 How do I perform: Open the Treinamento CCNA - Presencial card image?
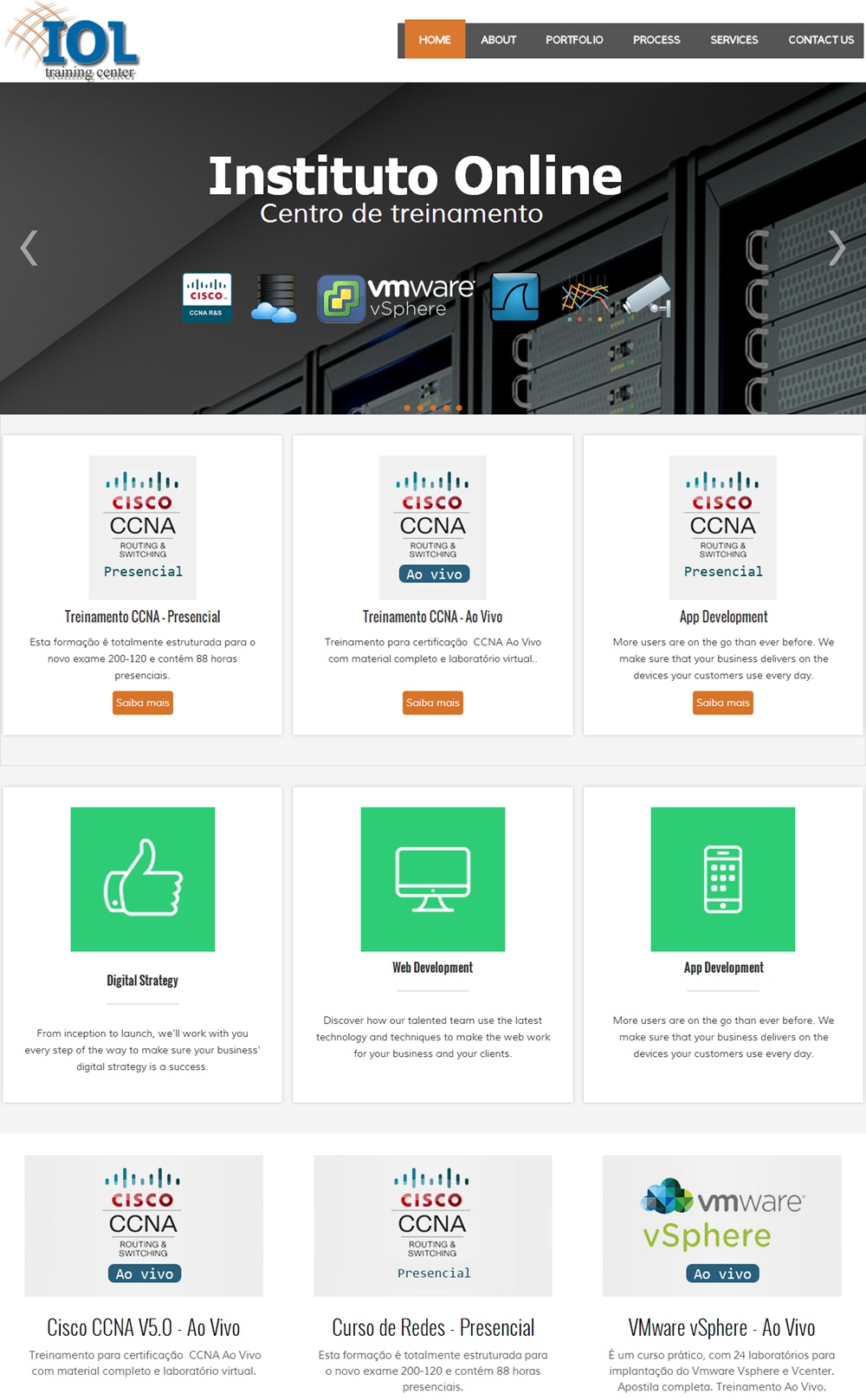pos(143,528)
